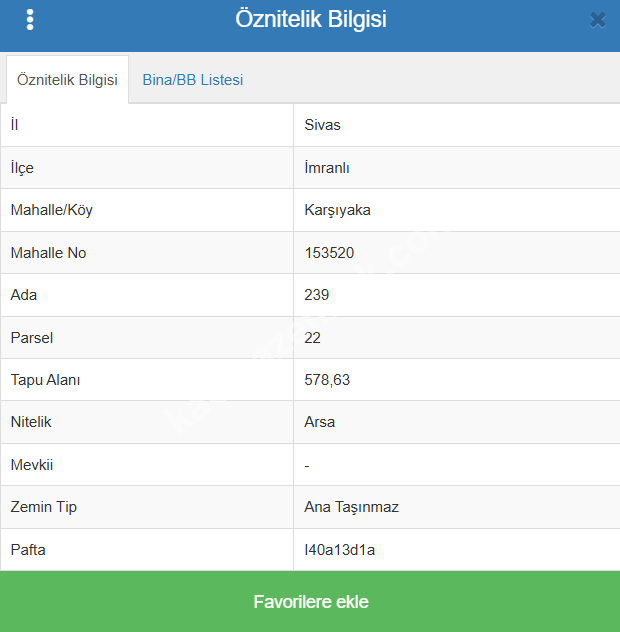
Task: Select the Nitelik value Arsa
Action: tap(320, 422)
